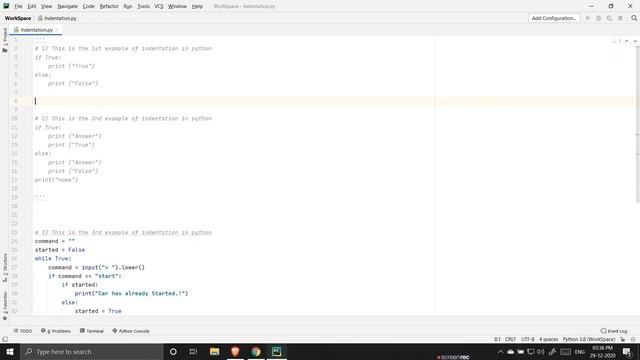Open the Project tool window sidebar

coord(5,40)
